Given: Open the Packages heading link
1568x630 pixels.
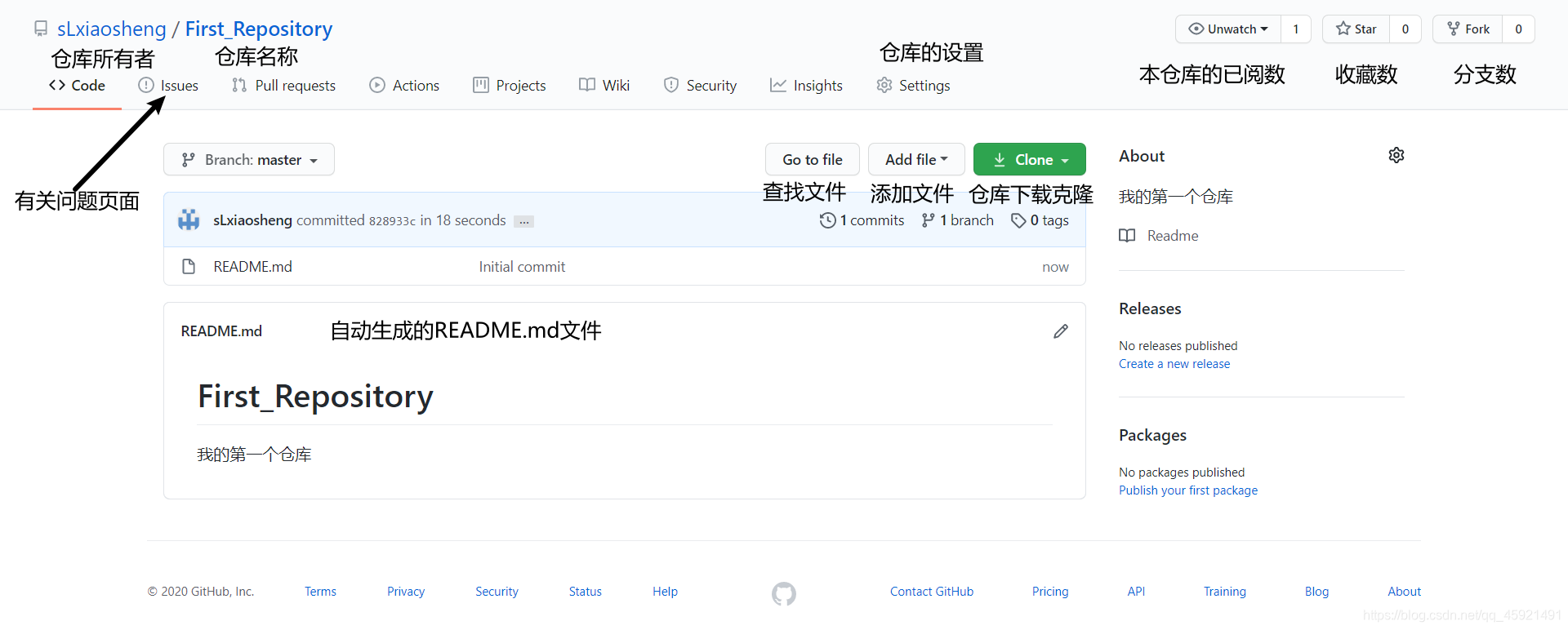Looking at the screenshot, I should pos(1152,435).
